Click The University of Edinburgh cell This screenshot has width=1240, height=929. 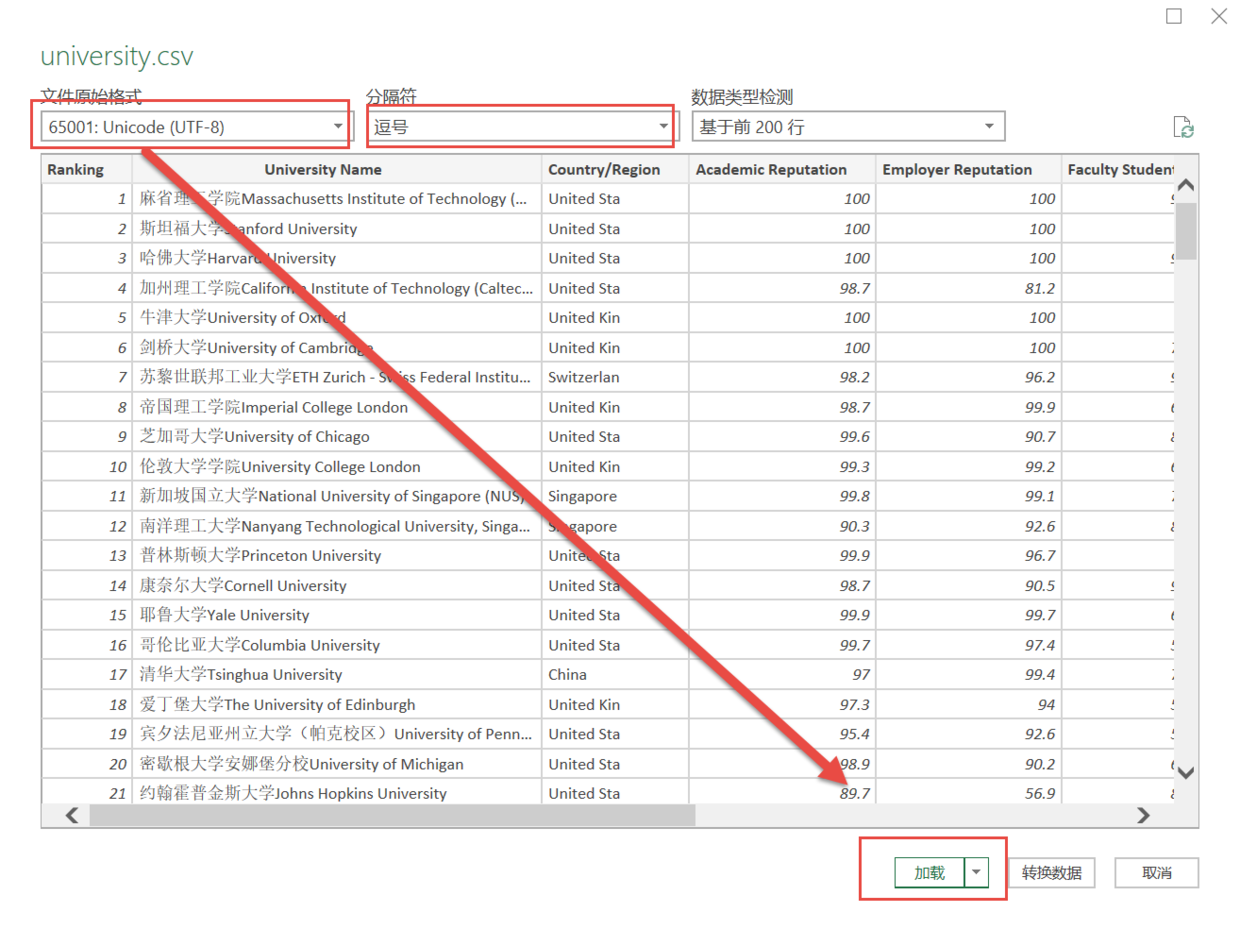[337, 705]
